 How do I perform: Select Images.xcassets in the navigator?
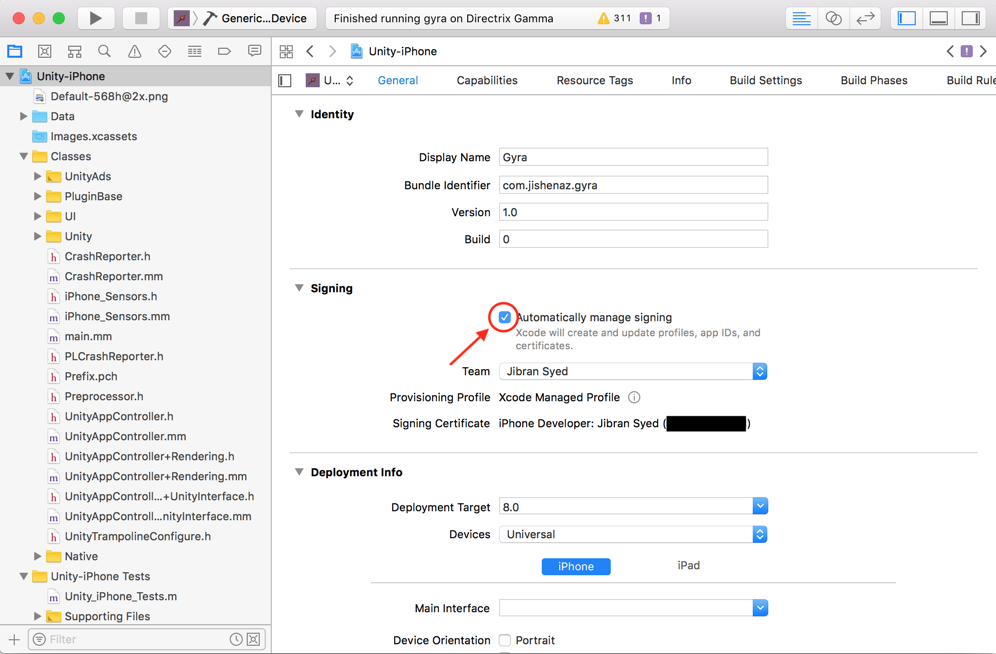coord(135,137)
